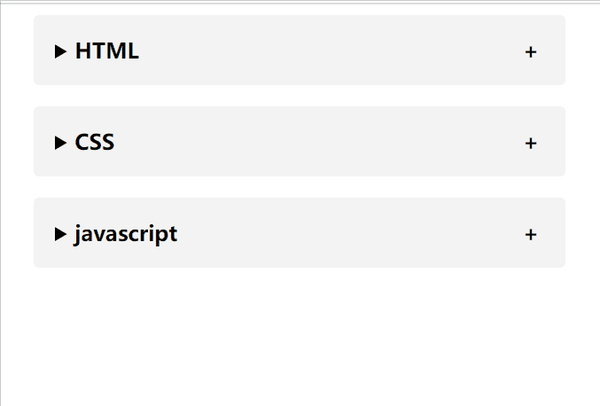Viewport: 600px width, 406px height.
Task: Select the javascript heading text
Action: 126,234
